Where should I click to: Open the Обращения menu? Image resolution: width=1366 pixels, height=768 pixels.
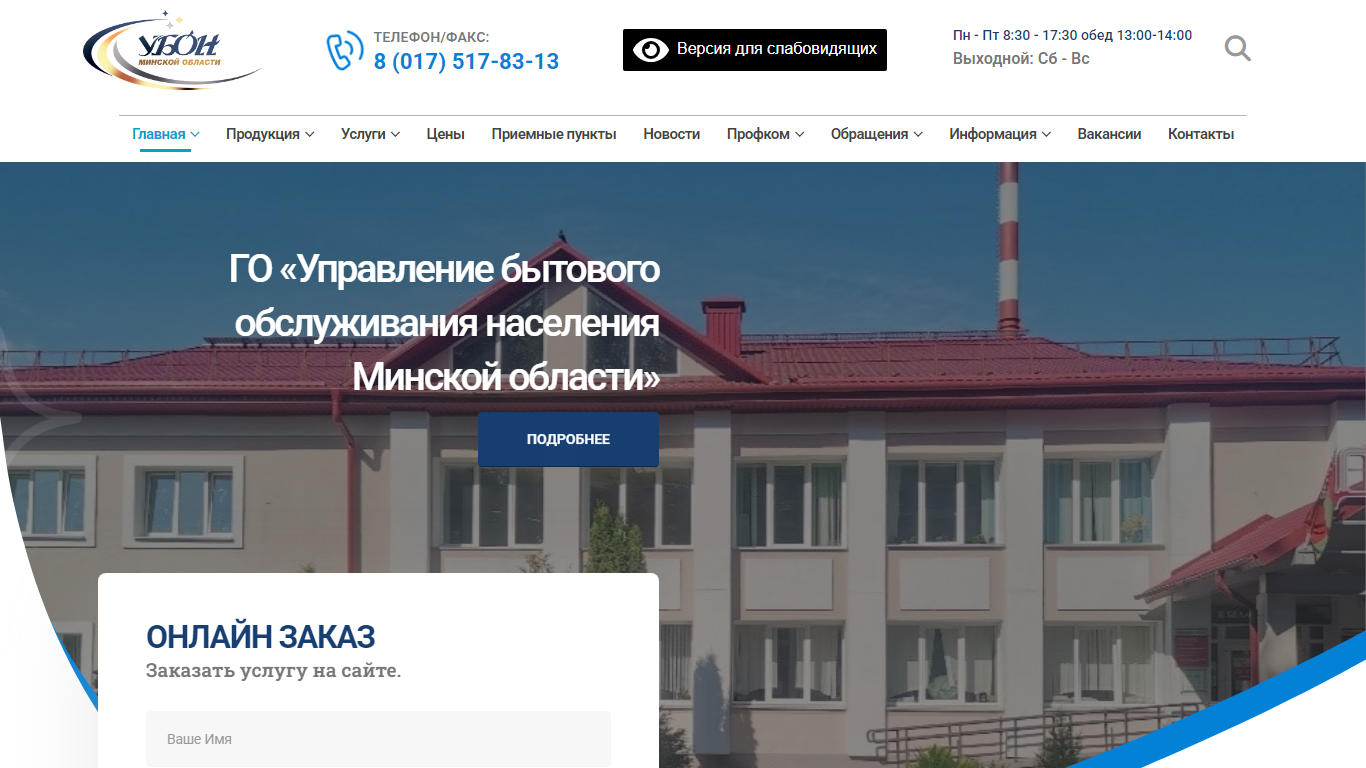point(869,134)
